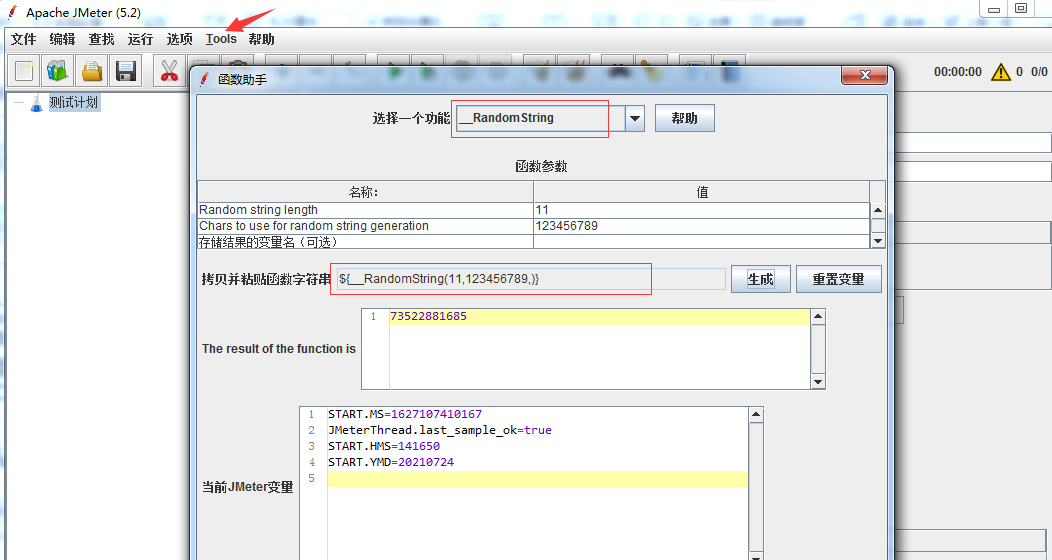Click the Open file folder icon
Screen dimensions: 1052x560
[92, 70]
